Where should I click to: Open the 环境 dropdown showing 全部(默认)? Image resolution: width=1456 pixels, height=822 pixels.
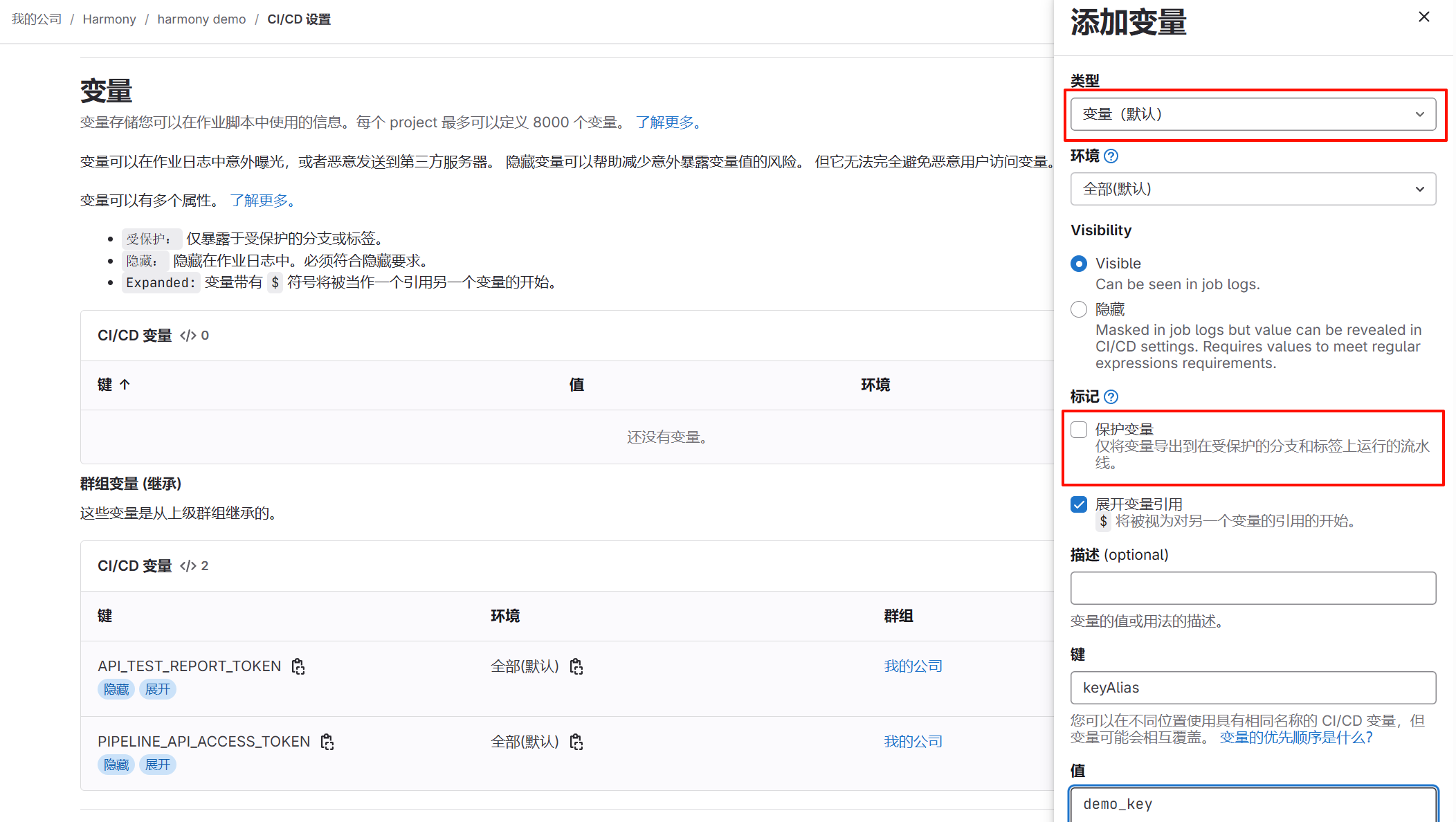pos(1253,189)
